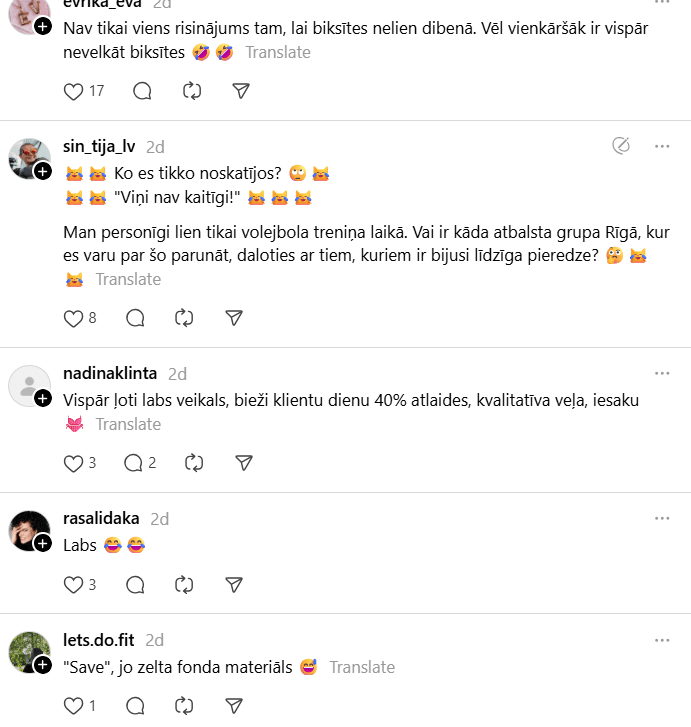Viewport: 691px width, 727px height.
Task: Open lets.do.fit's profile picture
Action: [x=29, y=652]
